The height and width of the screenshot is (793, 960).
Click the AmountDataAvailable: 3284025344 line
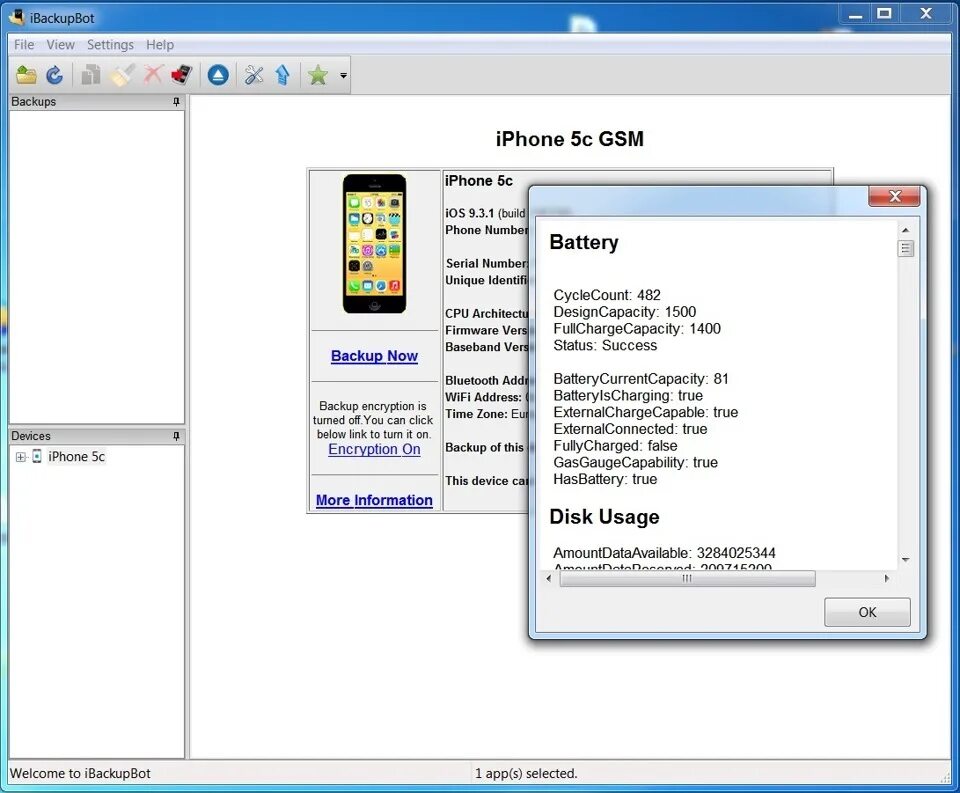(x=664, y=553)
